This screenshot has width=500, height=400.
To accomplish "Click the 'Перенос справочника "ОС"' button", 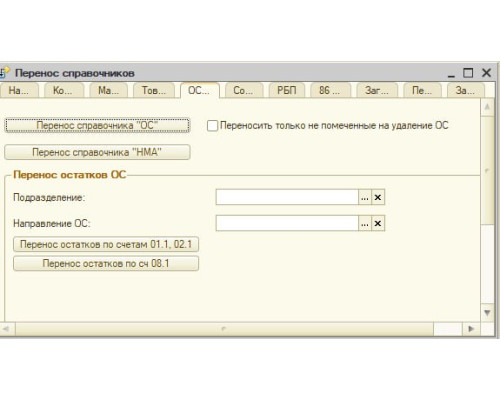I will coord(97,125).
